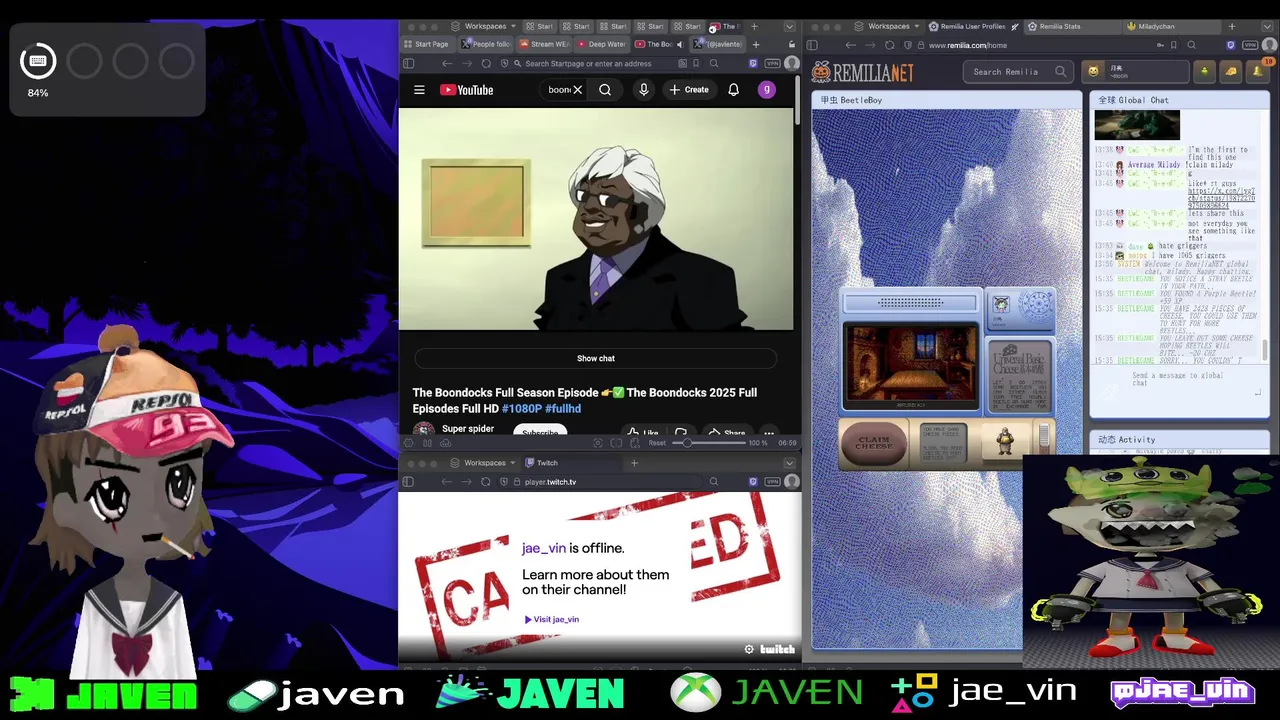Start YouTube voice search with the microphone
The image size is (1280, 720).
point(643,90)
